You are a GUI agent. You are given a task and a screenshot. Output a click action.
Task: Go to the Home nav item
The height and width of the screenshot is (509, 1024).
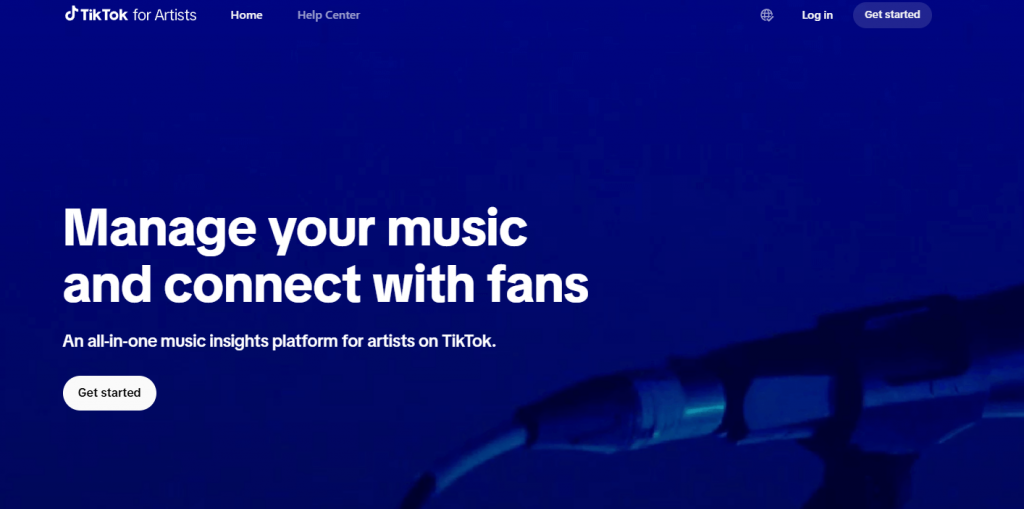click(246, 15)
